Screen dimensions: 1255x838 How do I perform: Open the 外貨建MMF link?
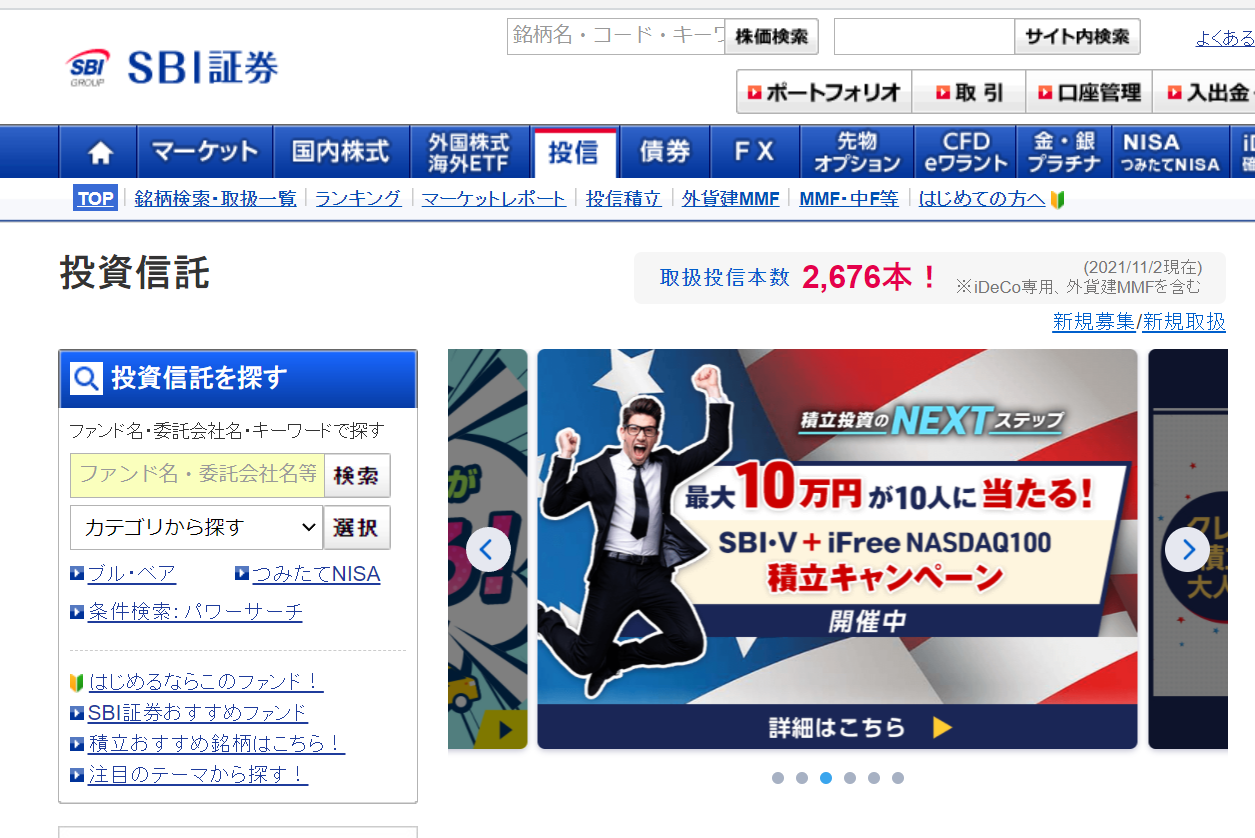[731, 199]
